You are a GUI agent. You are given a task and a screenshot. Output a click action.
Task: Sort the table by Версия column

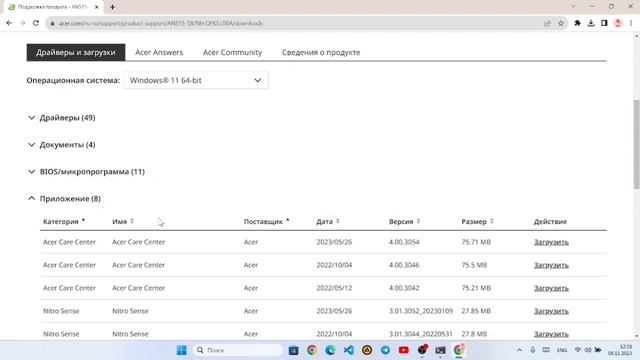point(404,222)
